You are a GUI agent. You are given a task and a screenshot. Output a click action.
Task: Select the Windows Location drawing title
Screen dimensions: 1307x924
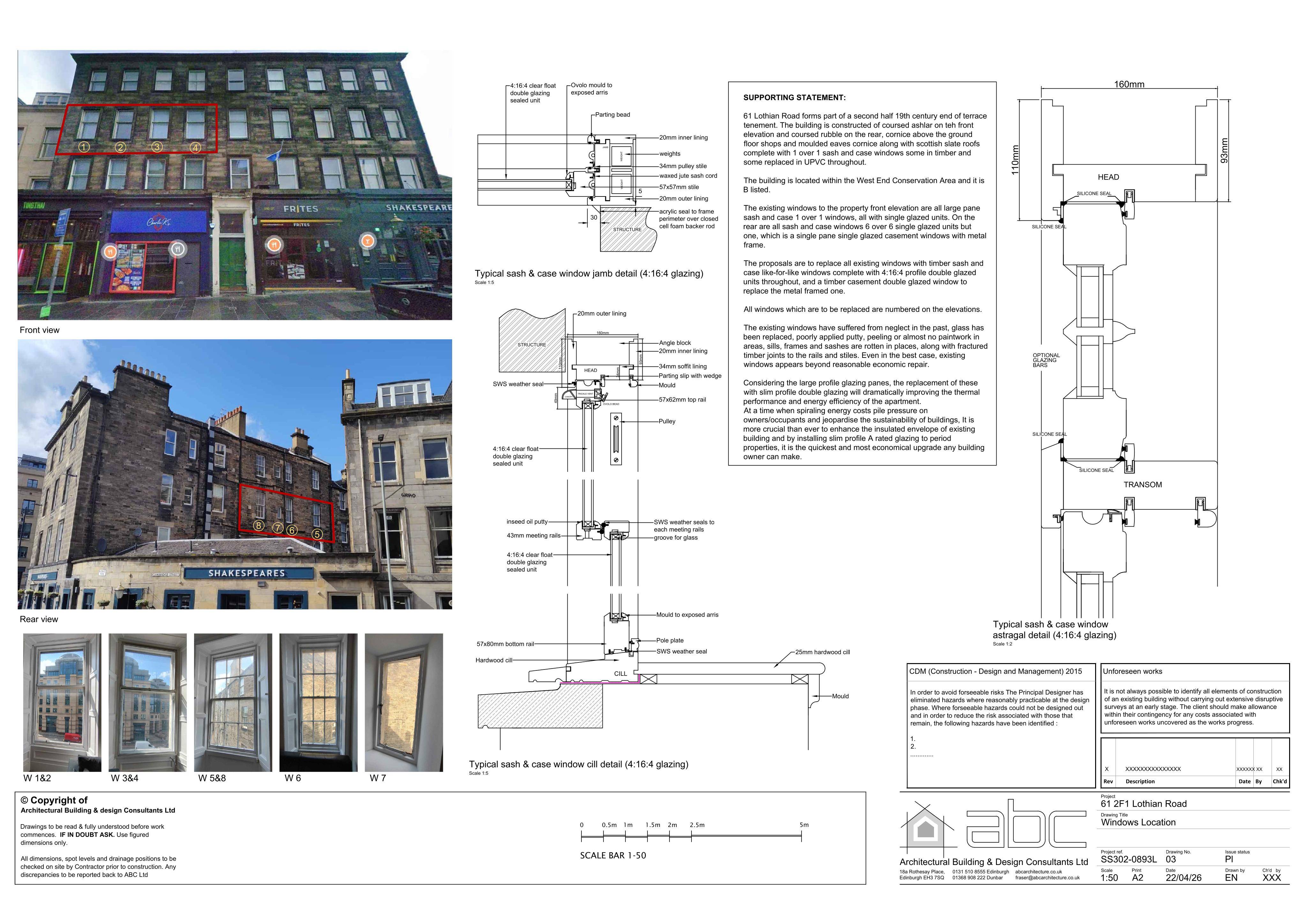tap(1138, 822)
